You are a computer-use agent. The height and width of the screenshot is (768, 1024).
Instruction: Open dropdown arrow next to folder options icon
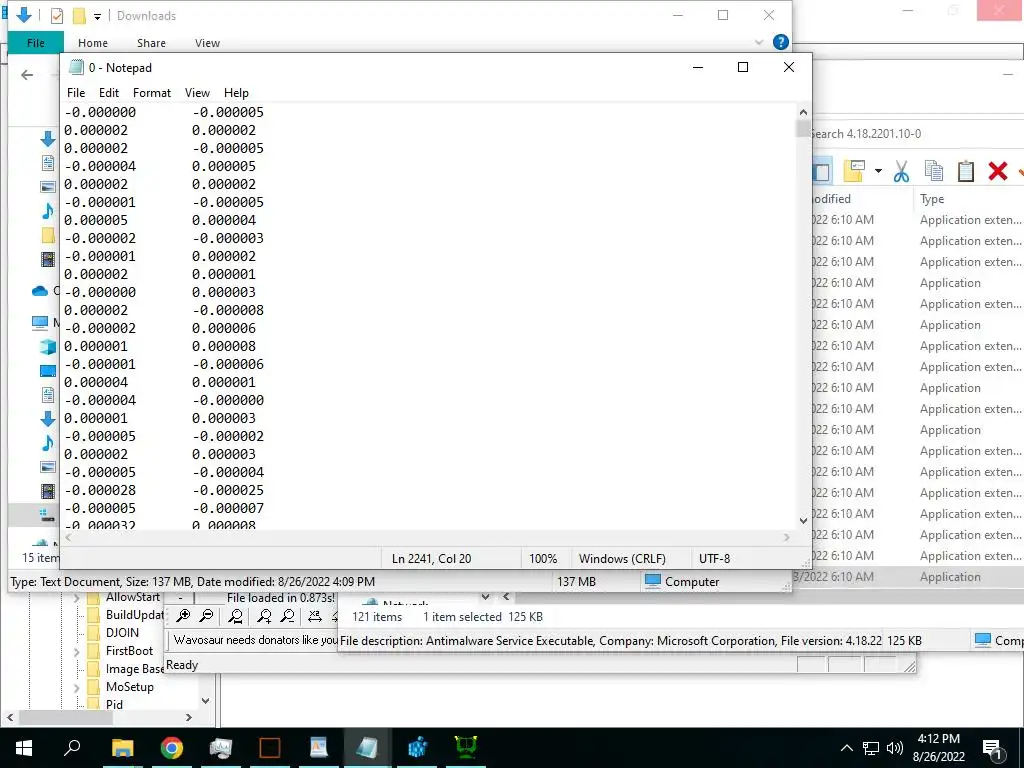point(878,171)
